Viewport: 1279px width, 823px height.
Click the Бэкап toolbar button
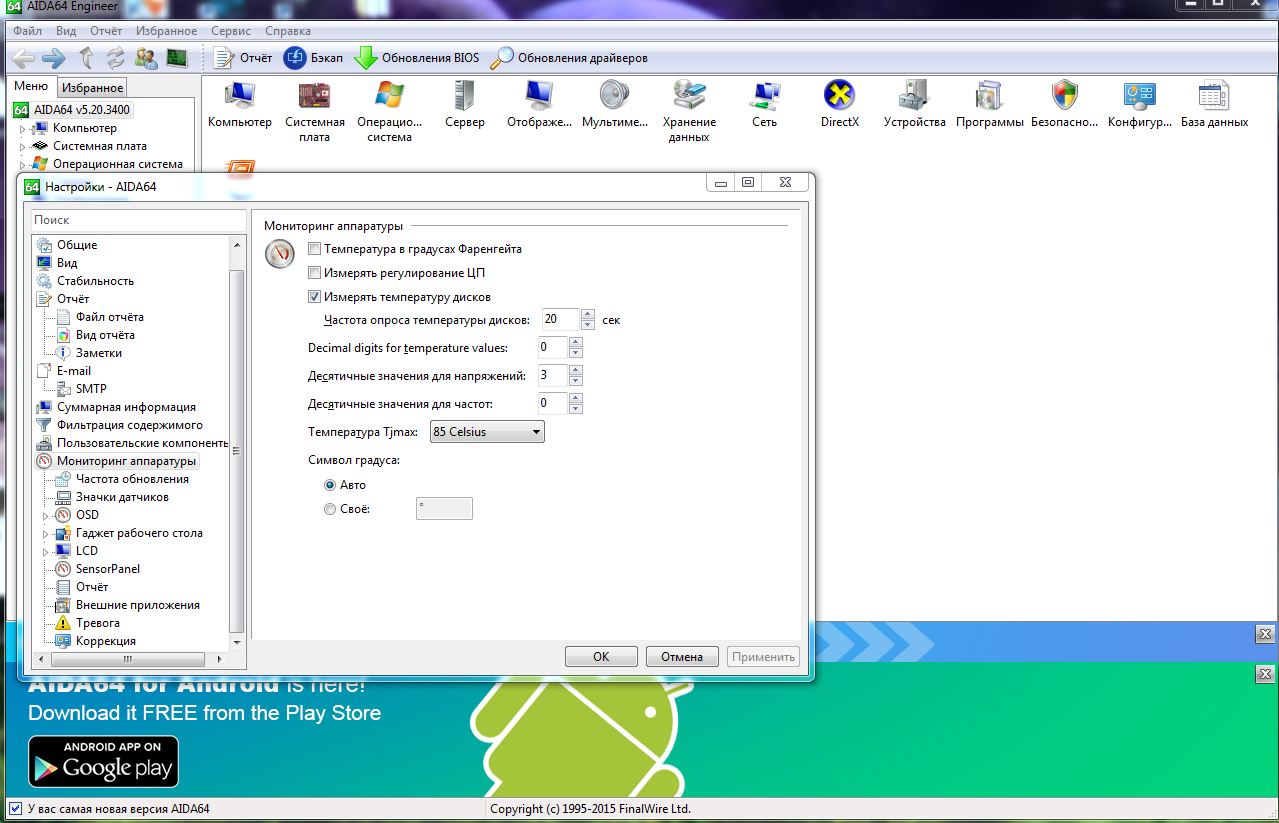[314, 58]
